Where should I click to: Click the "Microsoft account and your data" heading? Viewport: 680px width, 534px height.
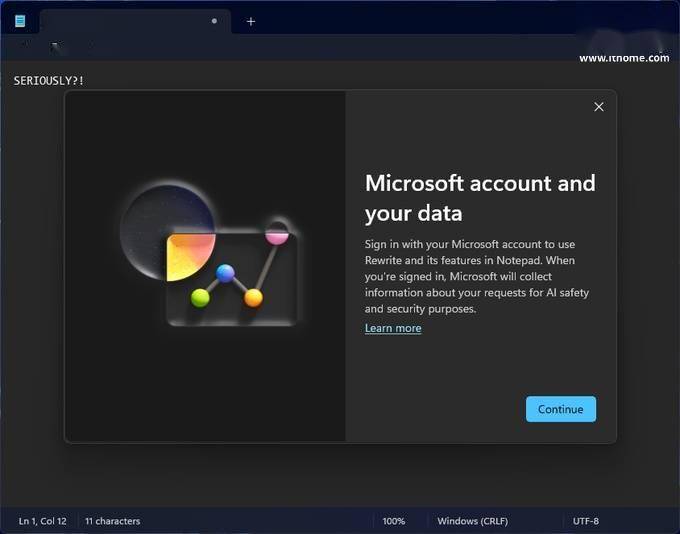click(480, 198)
